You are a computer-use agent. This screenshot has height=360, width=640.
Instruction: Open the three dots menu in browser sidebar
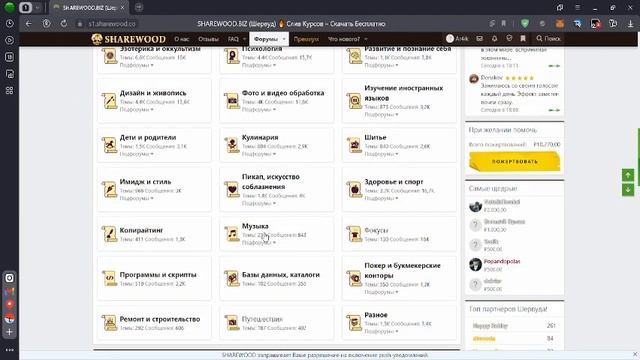tap(9, 350)
